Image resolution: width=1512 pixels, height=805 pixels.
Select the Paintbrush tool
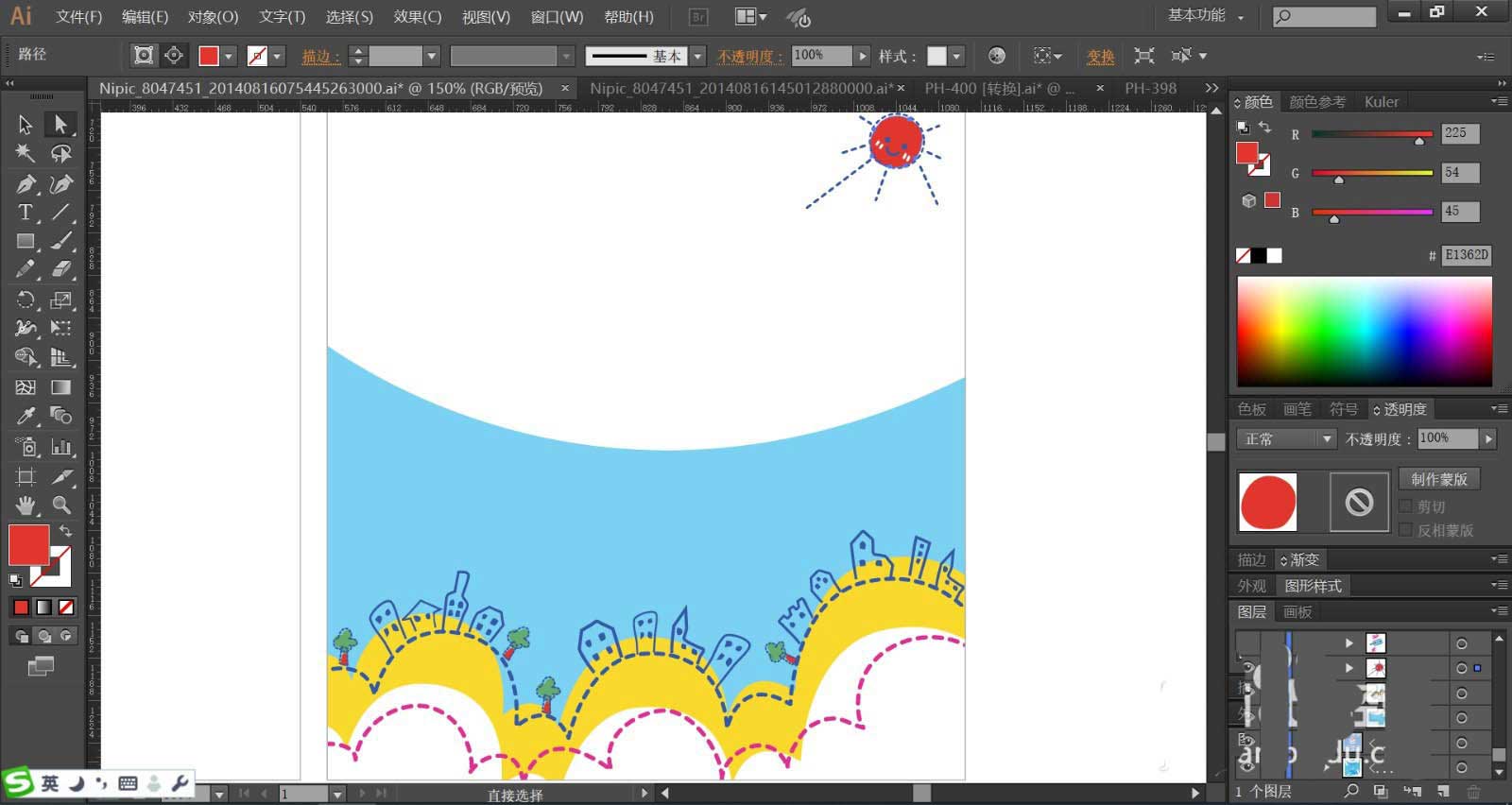(61, 242)
